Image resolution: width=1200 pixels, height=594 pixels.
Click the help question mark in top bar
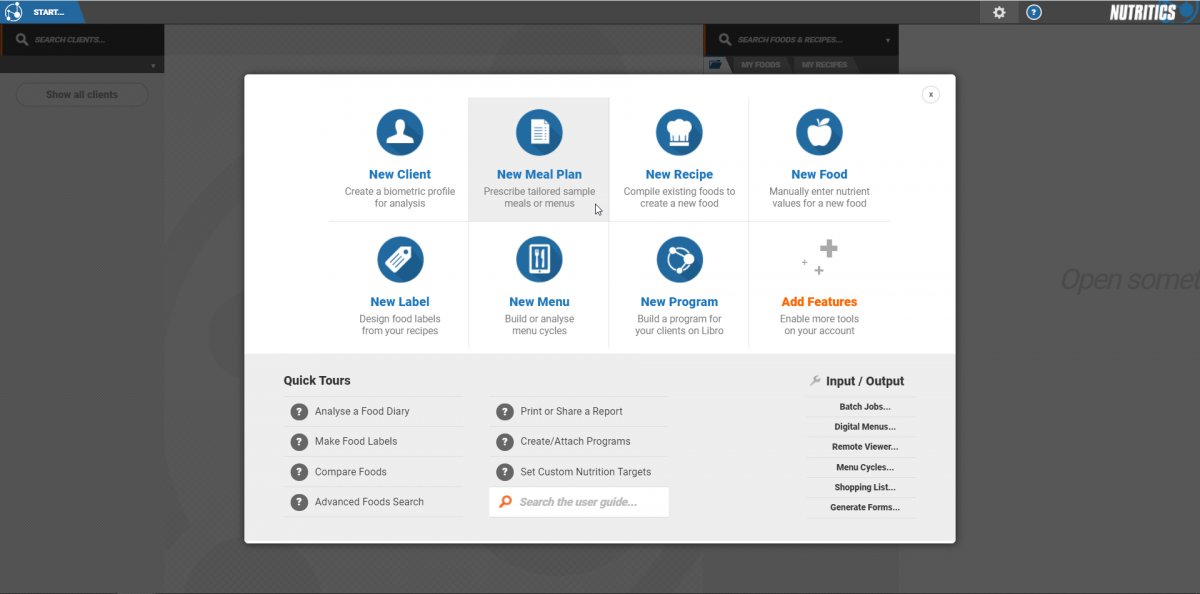1034,12
